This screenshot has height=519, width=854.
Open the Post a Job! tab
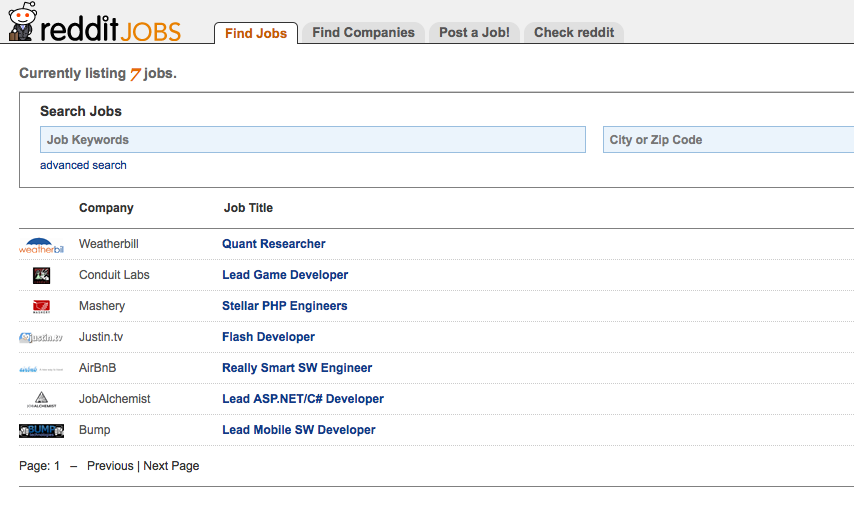click(474, 33)
